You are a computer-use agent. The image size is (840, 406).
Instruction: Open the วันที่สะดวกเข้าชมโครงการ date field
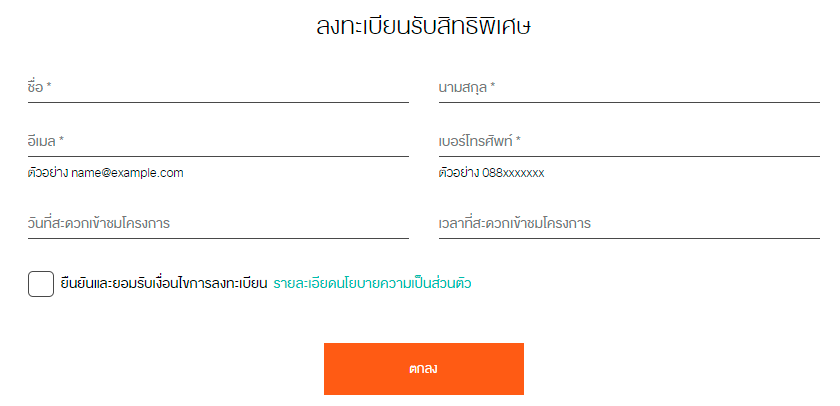[218, 224]
